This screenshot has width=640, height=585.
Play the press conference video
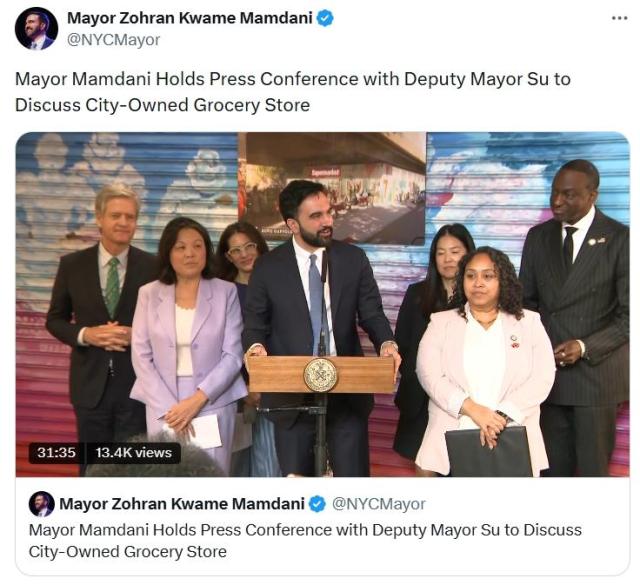(x=322, y=304)
